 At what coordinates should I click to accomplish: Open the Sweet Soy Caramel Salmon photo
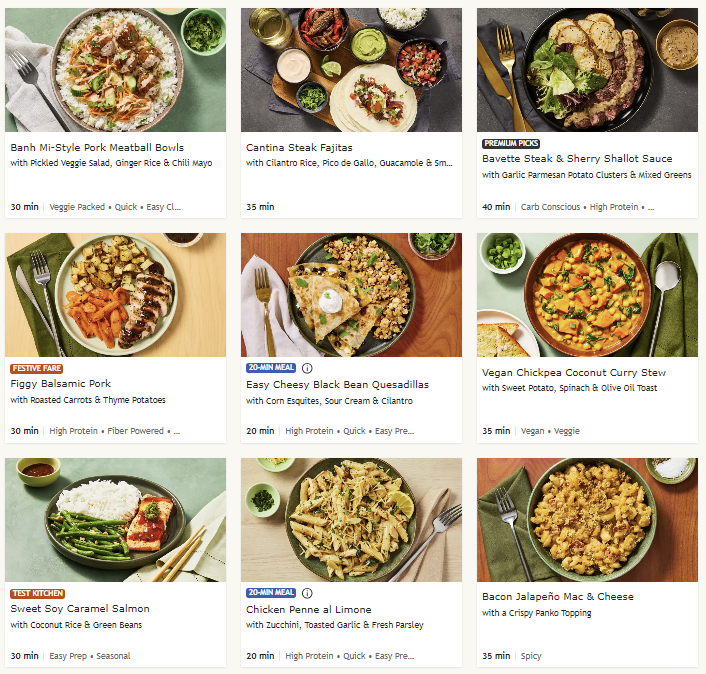115,520
